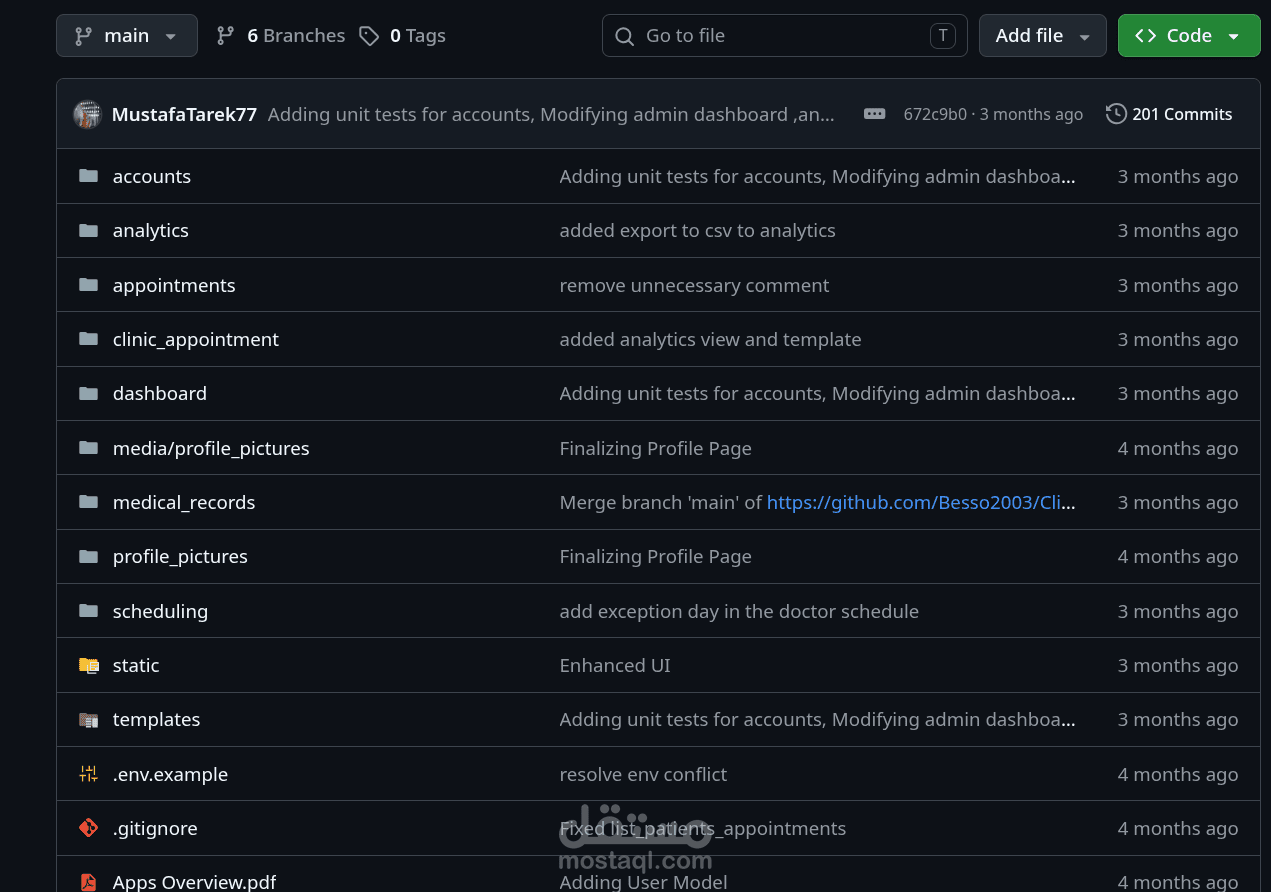The height and width of the screenshot is (892, 1271).
Task: Click MustafaTarek77 avatar image
Action: 88,114
